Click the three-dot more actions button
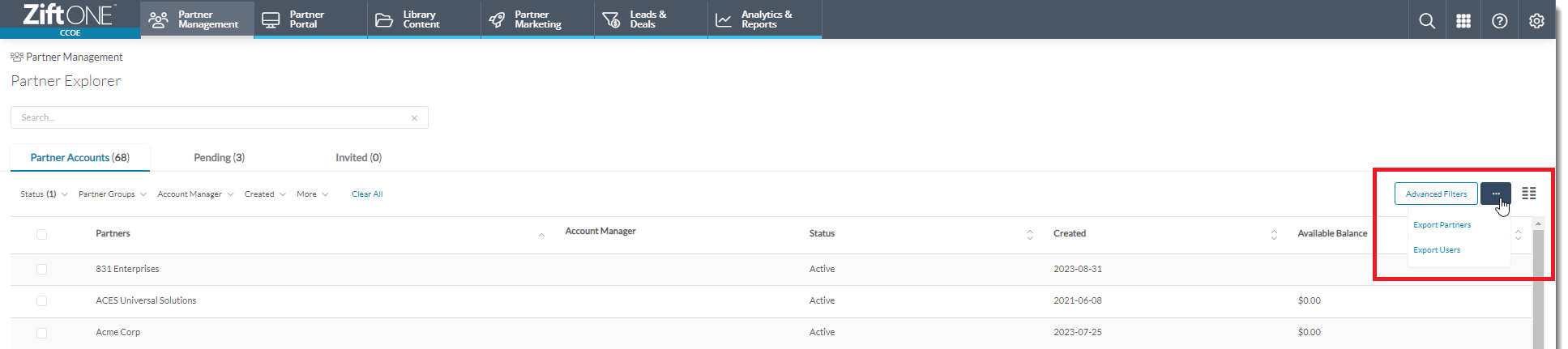This screenshot has height=349, width=1568. (x=1496, y=194)
